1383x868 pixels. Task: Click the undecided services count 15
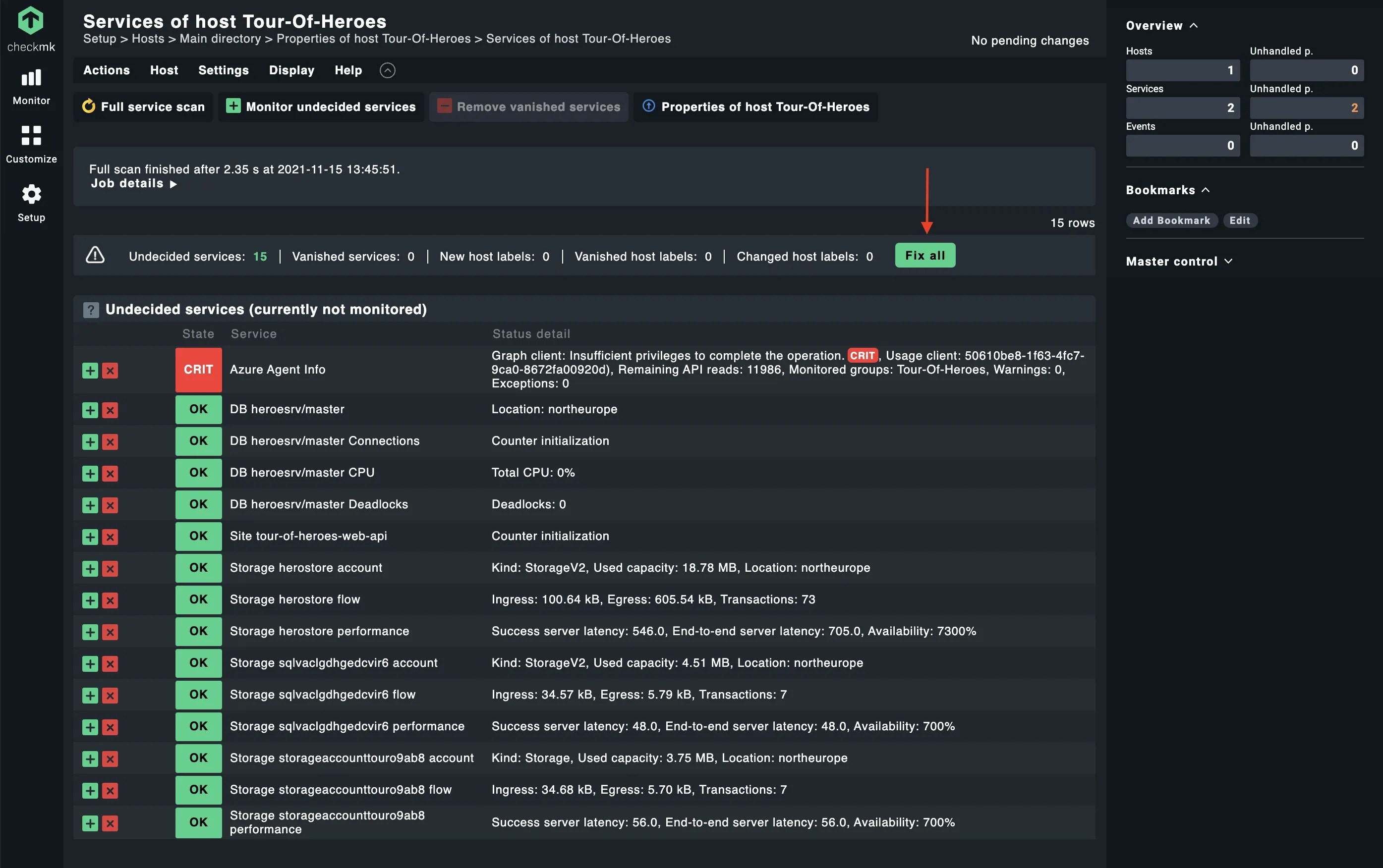pos(260,257)
